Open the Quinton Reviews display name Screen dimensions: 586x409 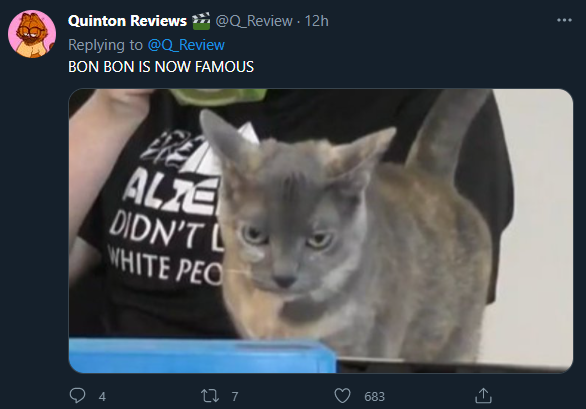pyautogui.click(x=127, y=21)
